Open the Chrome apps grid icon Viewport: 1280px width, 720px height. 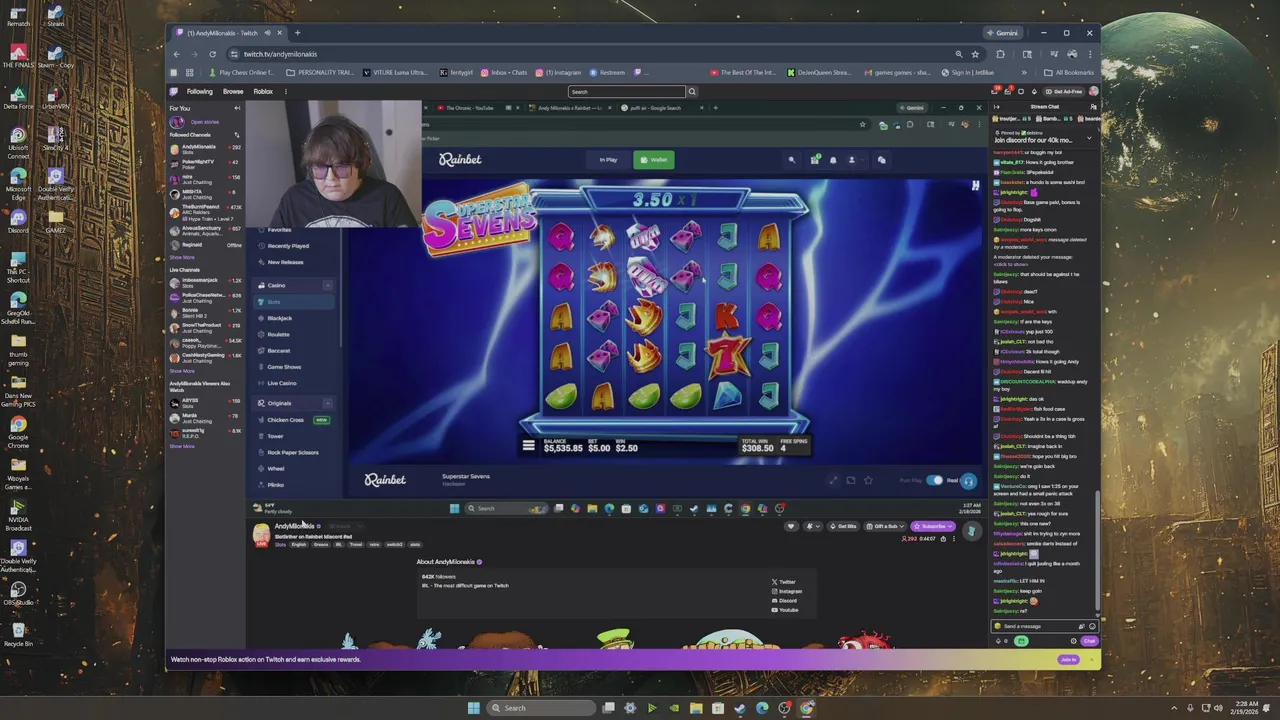[x=190, y=73]
